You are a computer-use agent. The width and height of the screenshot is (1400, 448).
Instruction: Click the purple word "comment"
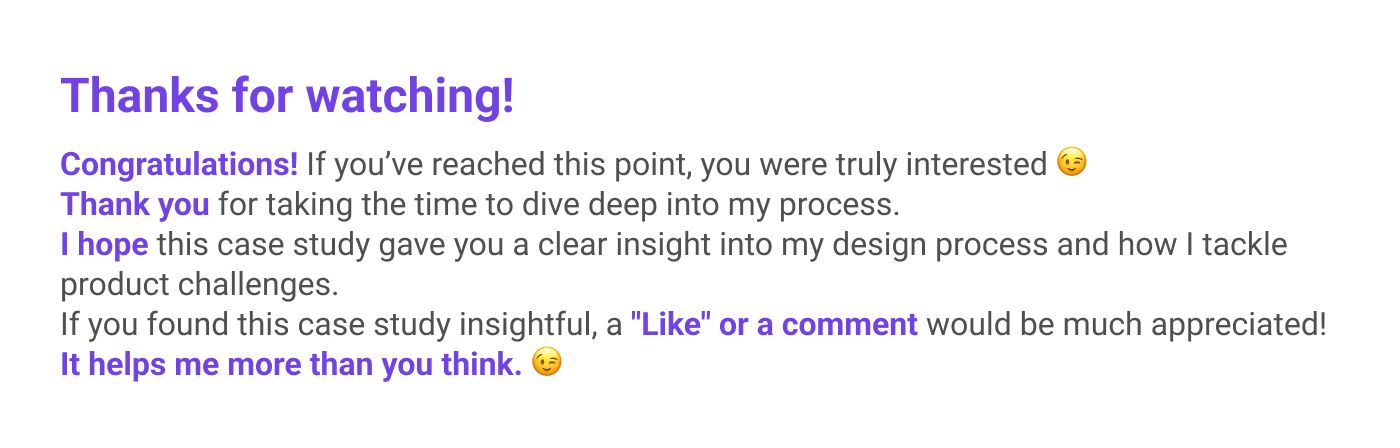pyautogui.click(x=850, y=324)
